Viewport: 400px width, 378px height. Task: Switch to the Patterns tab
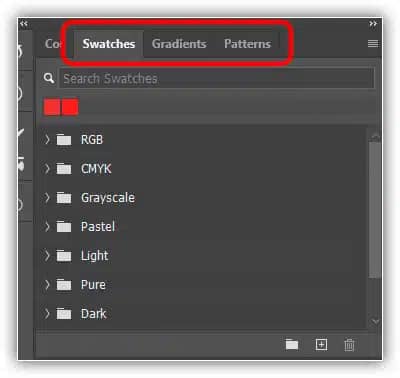tap(247, 44)
